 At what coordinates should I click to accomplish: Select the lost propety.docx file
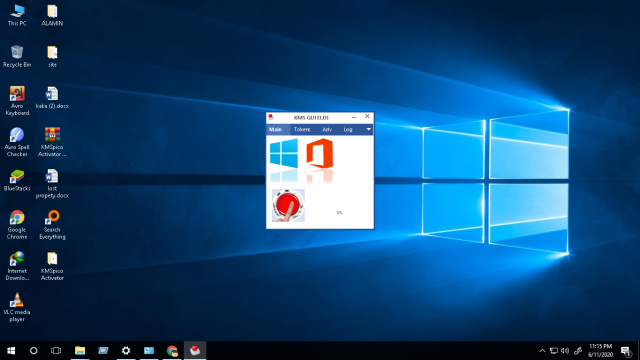click(52, 184)
